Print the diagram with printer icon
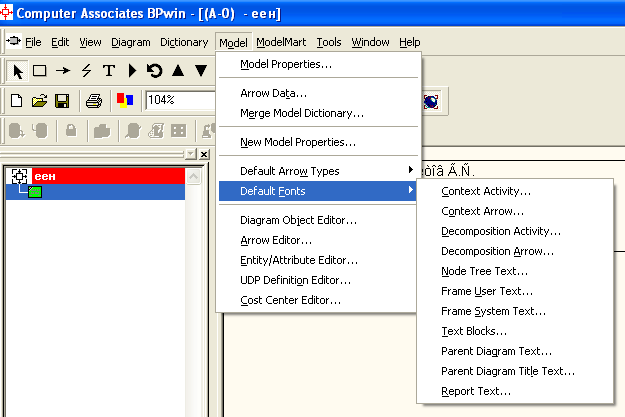625x417 pixels. [94, 100]
